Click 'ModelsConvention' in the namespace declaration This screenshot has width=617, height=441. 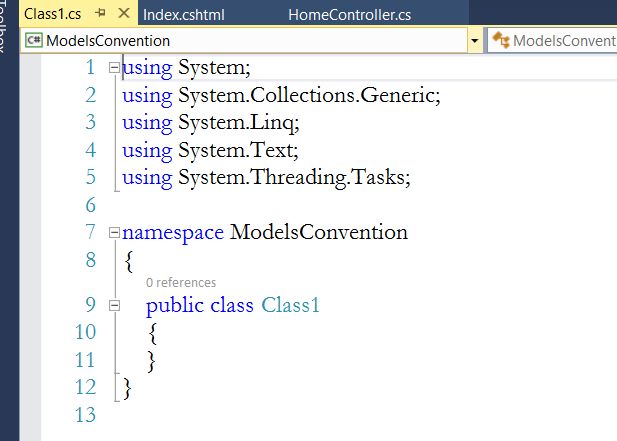[x=319, y=232]
